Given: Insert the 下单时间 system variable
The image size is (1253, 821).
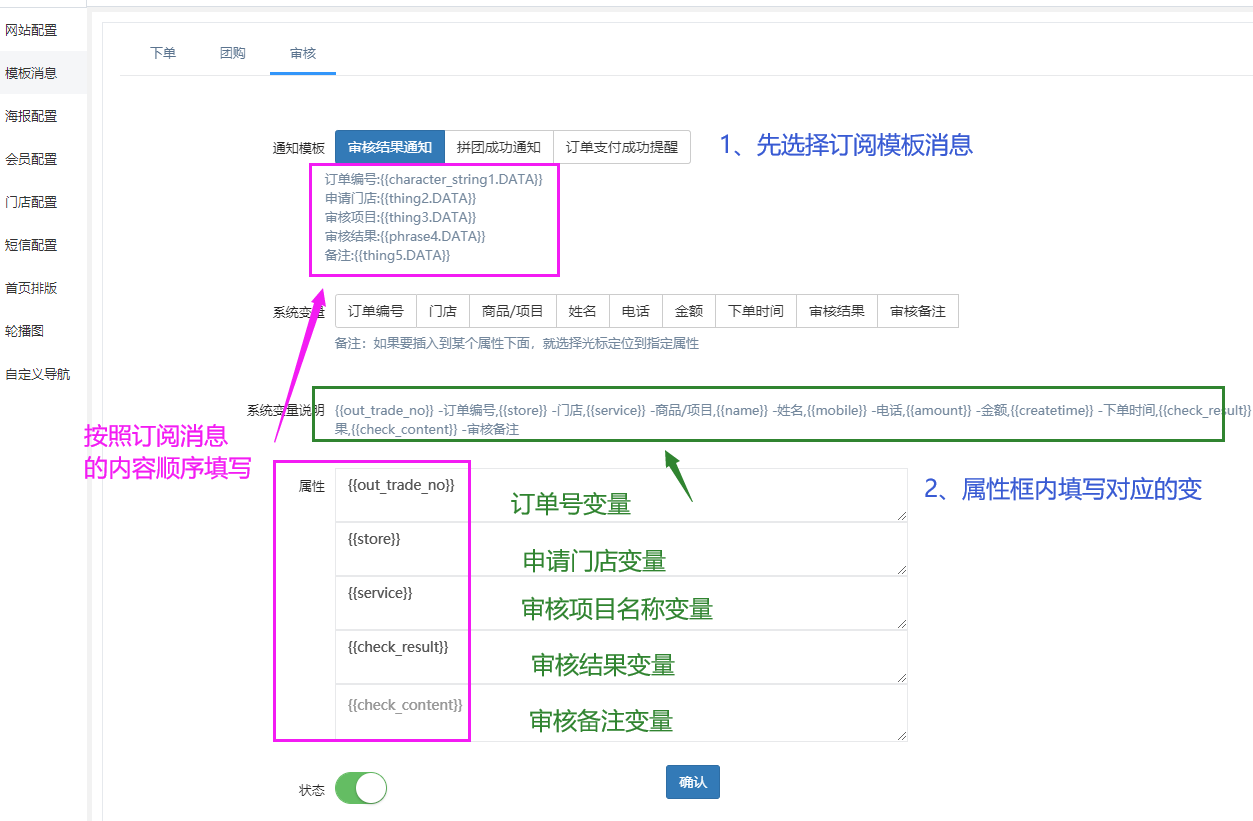Looking at the screenshot, I should click(755, 311).
